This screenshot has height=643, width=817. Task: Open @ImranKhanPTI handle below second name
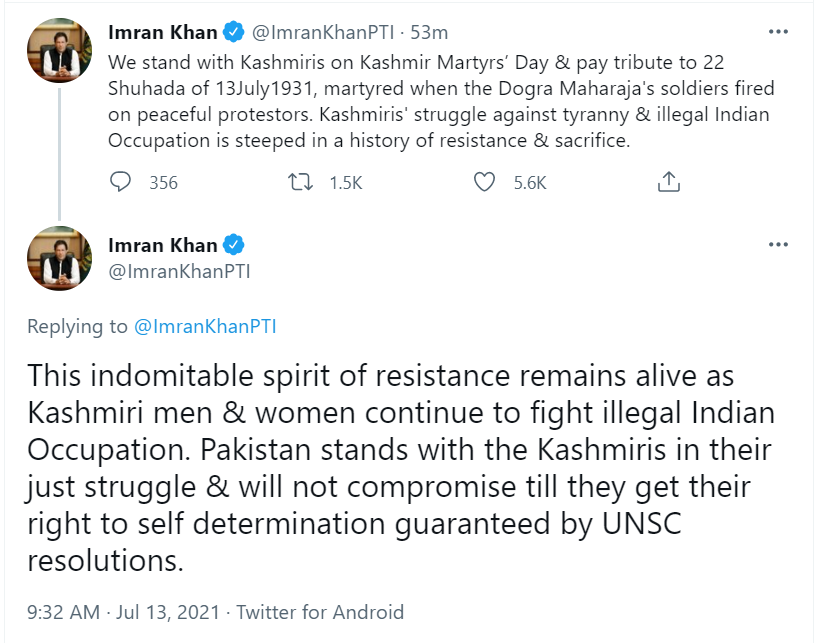[x=179, y=271]
